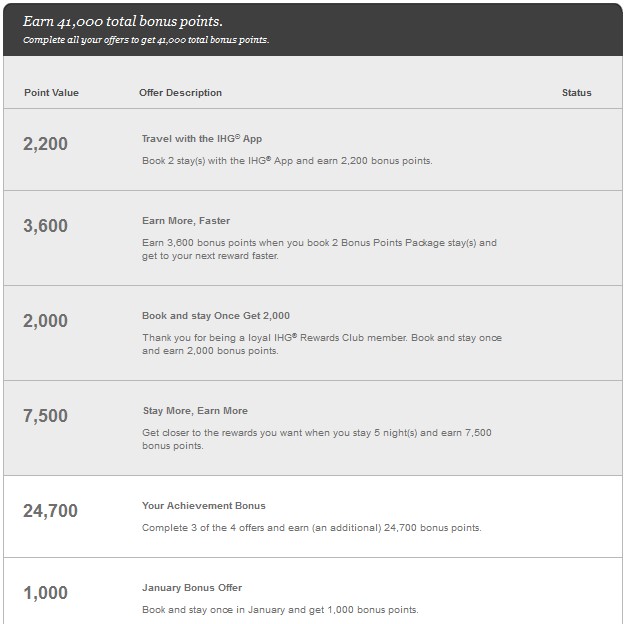Click the Complete all your offers subtitle
Screen dimensions: 626x624
point(146,40)
